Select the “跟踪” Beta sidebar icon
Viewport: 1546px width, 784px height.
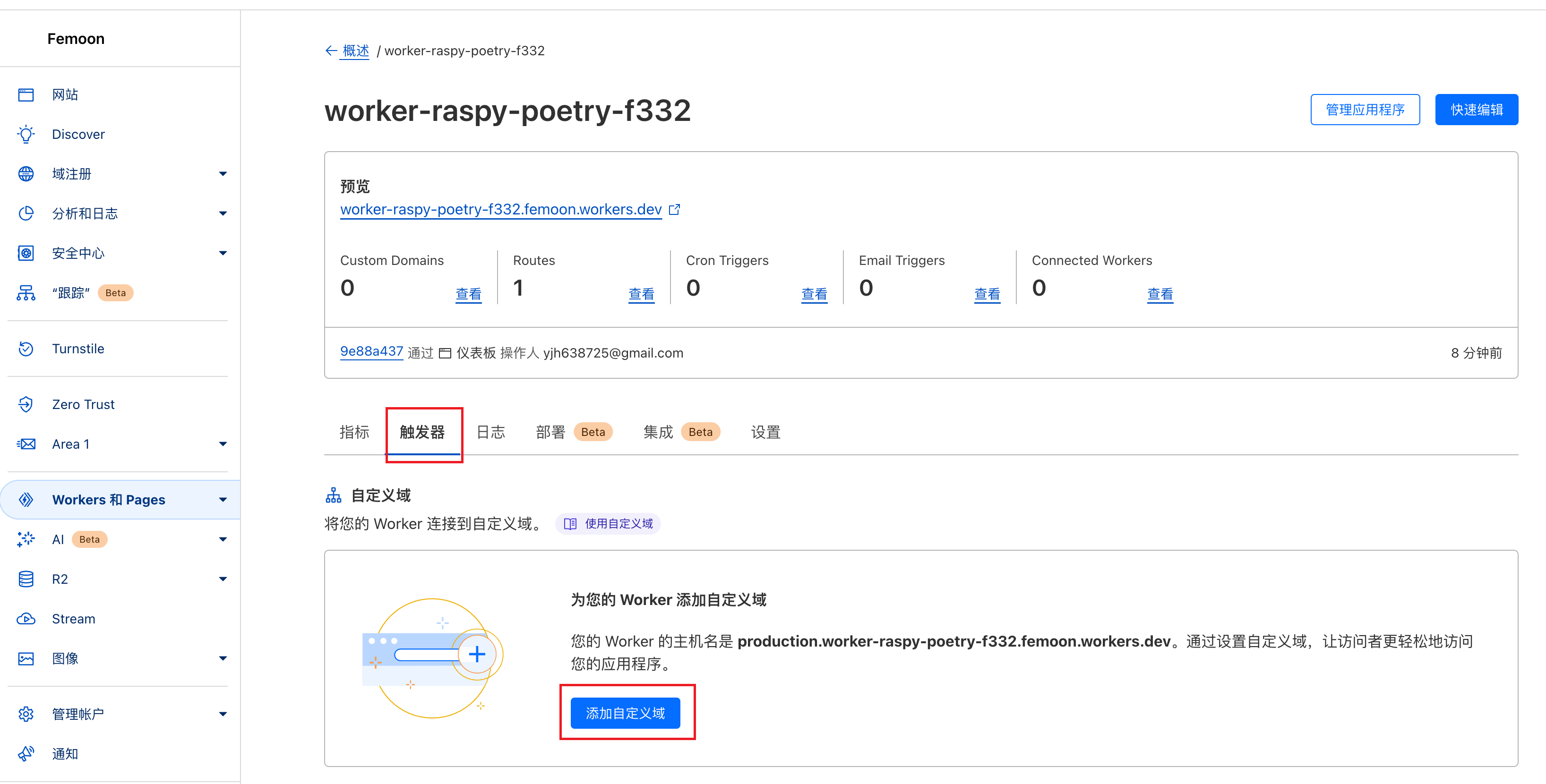pyautogui.click(x=26, y=293)
